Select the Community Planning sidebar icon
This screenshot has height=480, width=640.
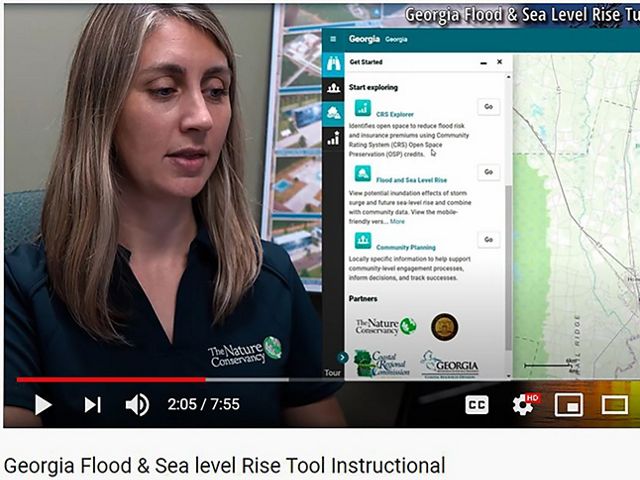click(x=333, y=88)
